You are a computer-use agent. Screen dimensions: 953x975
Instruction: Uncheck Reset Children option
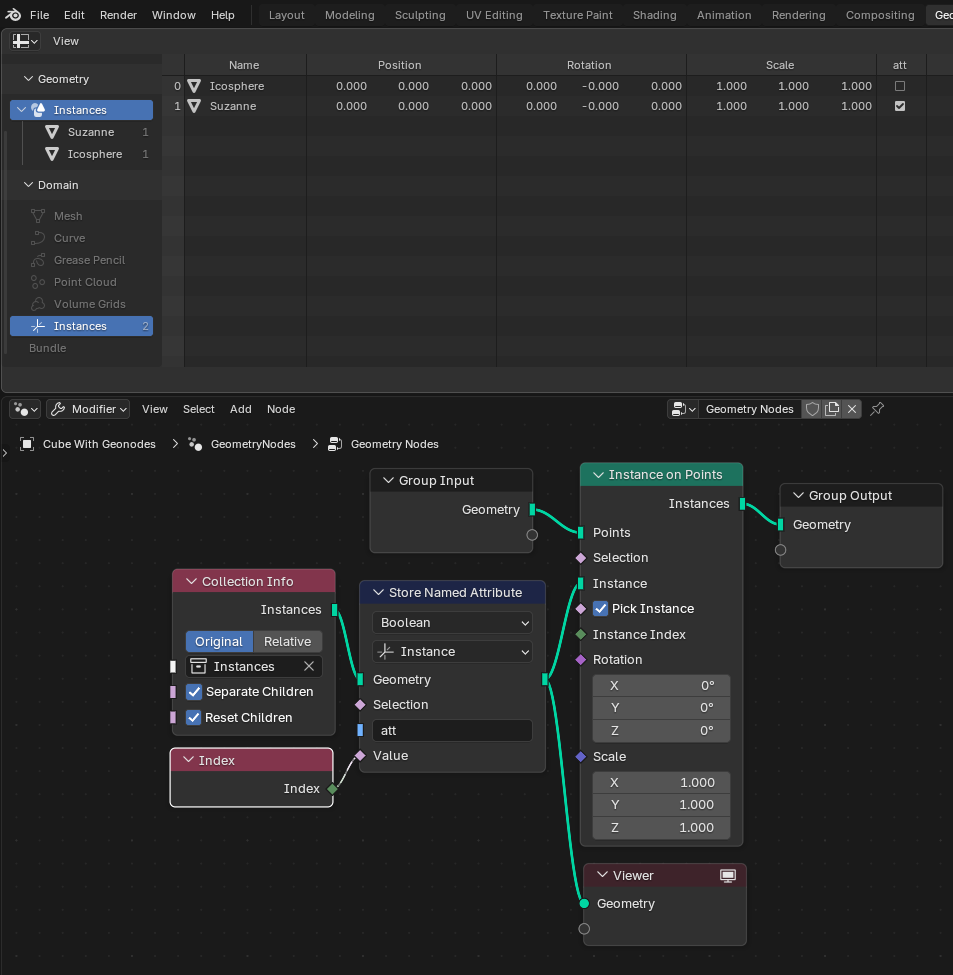pyautogui.click(x=194, y=718)
